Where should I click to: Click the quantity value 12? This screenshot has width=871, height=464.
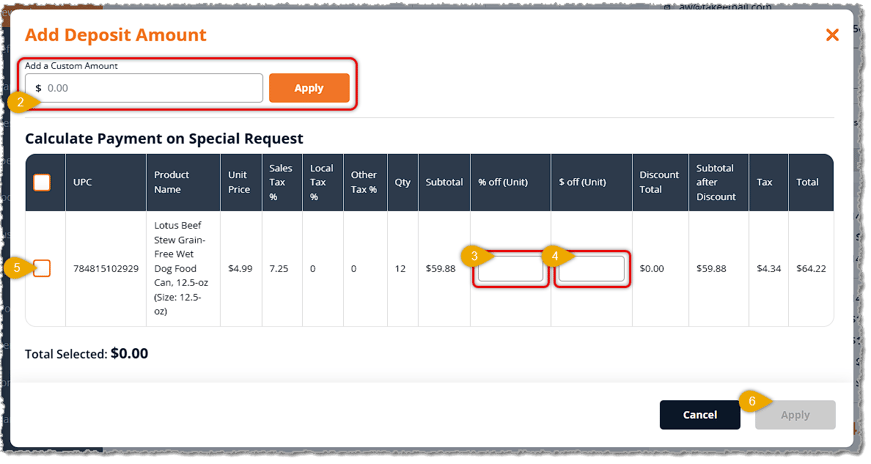click(401, 268)
